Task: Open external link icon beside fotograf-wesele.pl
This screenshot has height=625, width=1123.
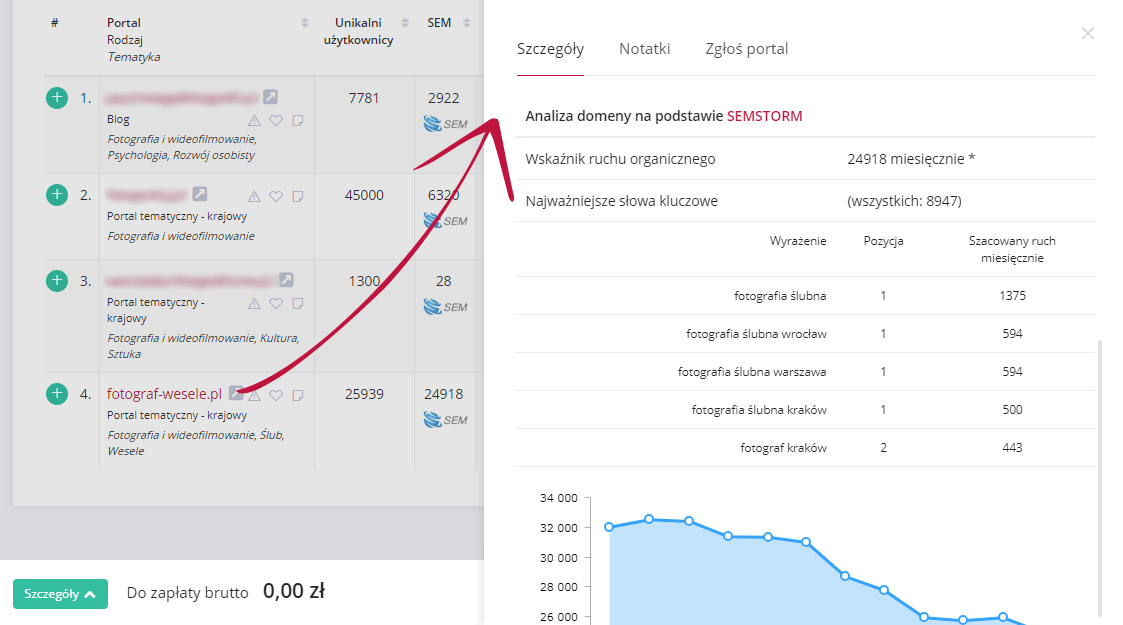Action: 236,392
